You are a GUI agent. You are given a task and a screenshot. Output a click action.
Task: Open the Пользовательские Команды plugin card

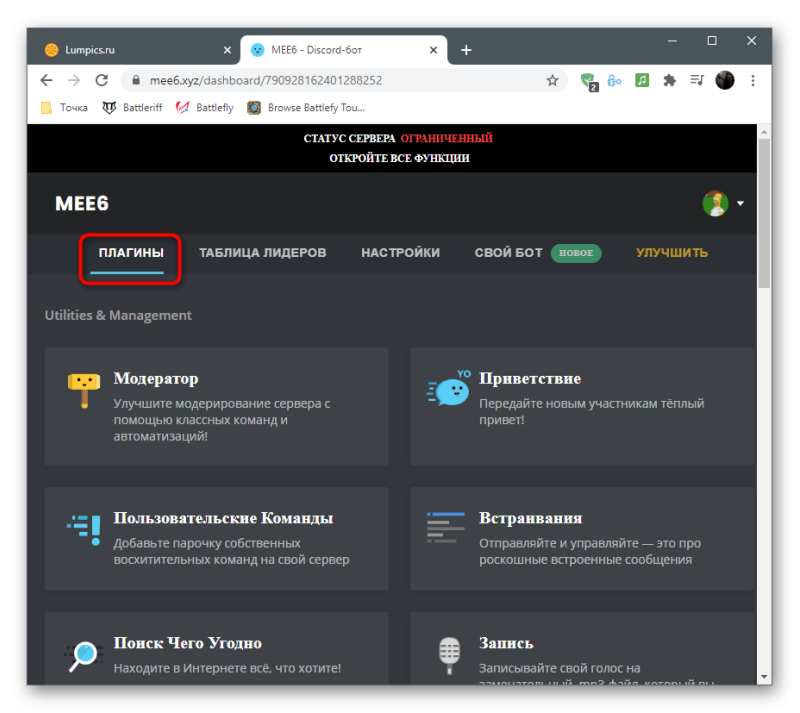[217, 538]
